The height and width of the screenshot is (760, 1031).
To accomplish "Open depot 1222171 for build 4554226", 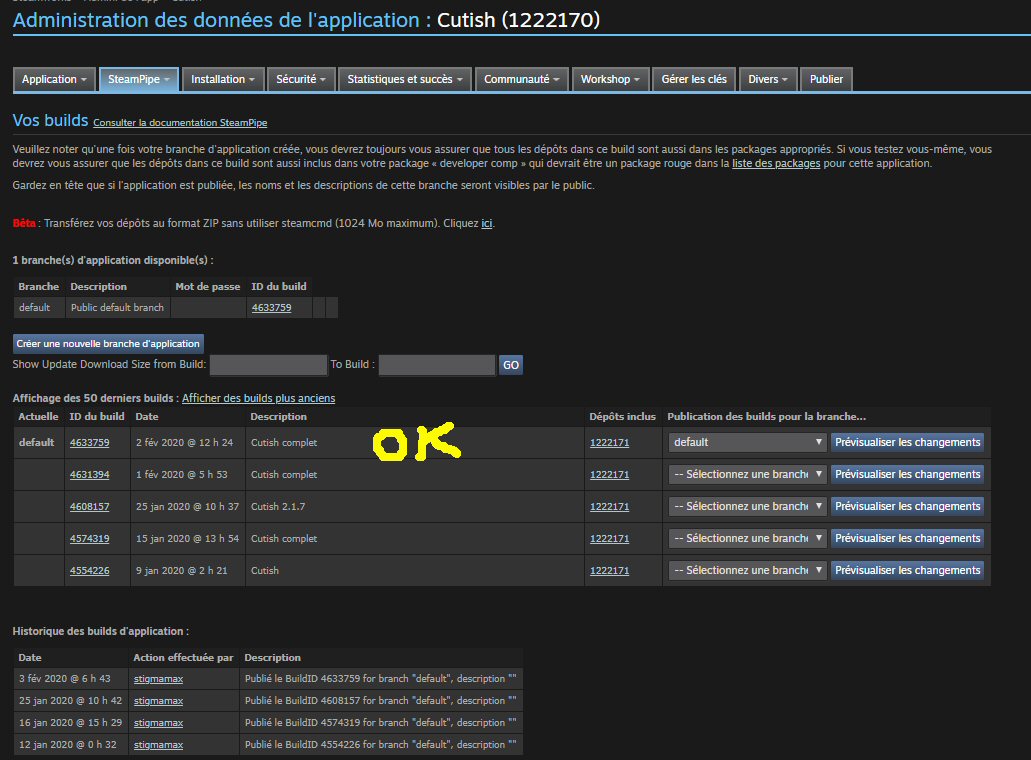I will [x=610, y=571].
